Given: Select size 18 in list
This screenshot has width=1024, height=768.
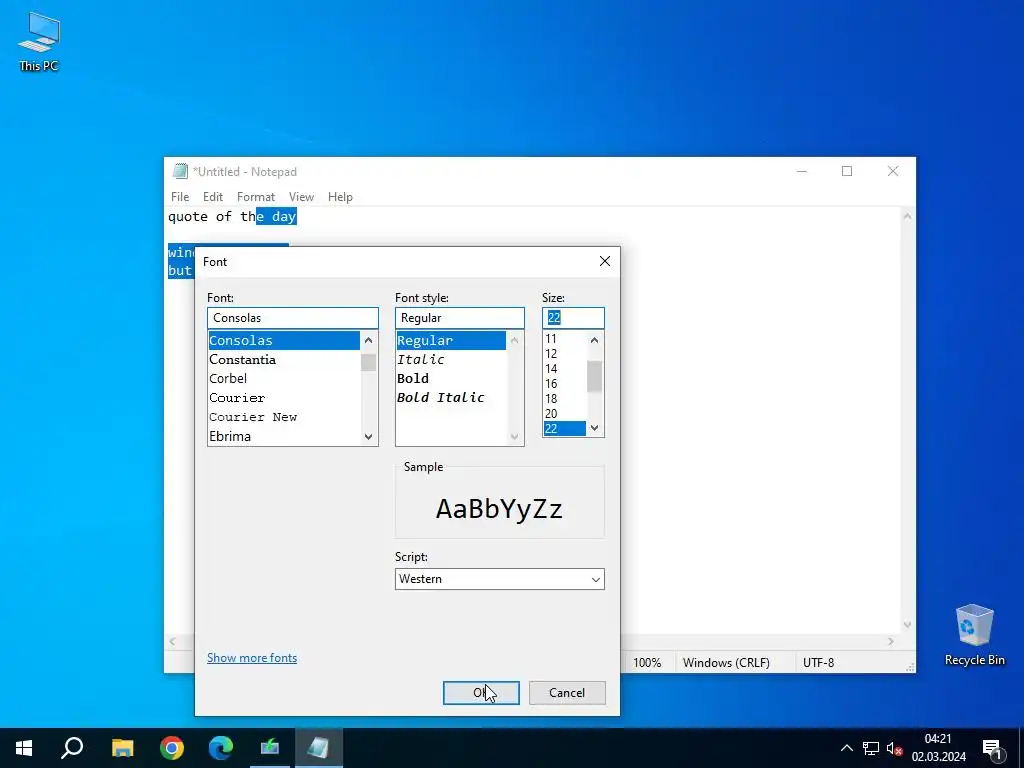Looking at the screenshot, I should (564, 398).
